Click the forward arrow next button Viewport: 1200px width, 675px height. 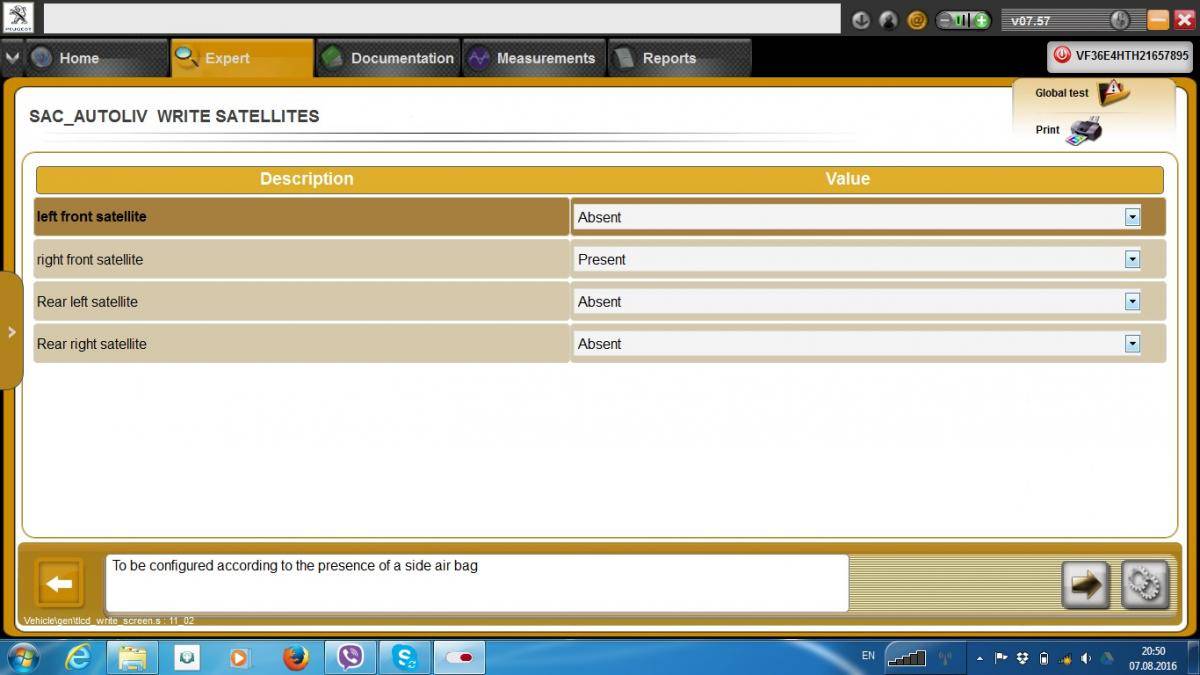point(1085,585)
